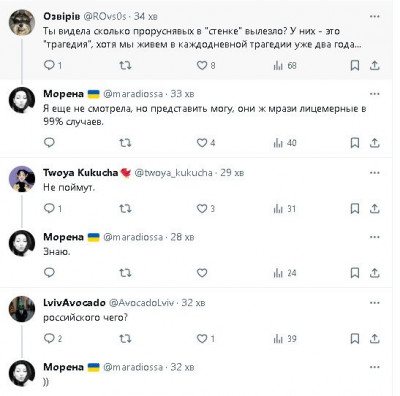Share the Морена tweet saying 'Знаю.'
This screenshot has width=400, height=396.
point(375,273)
